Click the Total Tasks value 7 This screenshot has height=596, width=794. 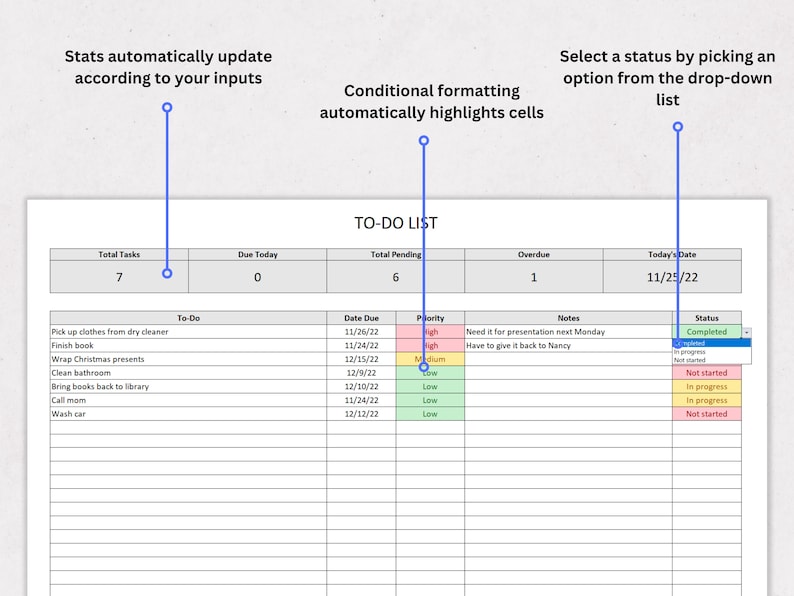[x=119, y=277]
